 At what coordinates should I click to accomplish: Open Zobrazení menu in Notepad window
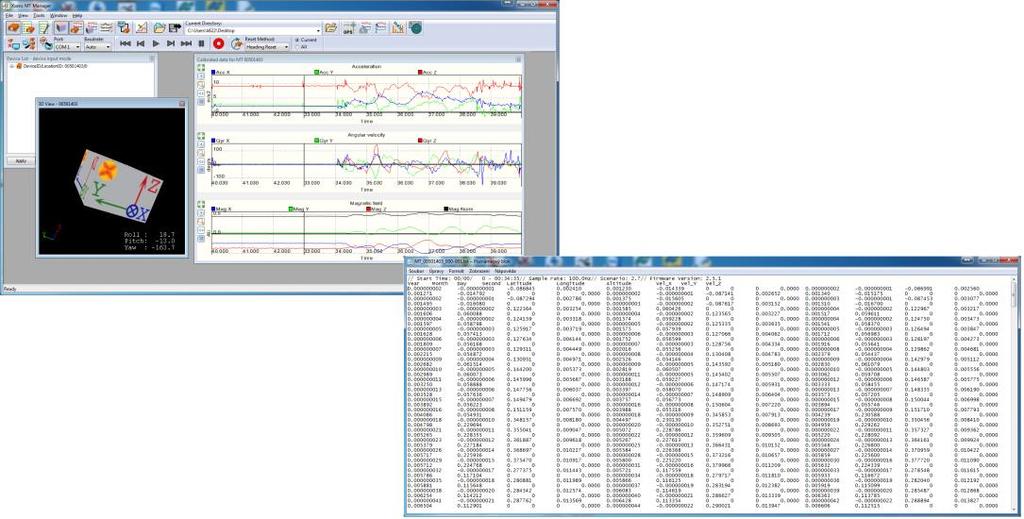point(479,270)
